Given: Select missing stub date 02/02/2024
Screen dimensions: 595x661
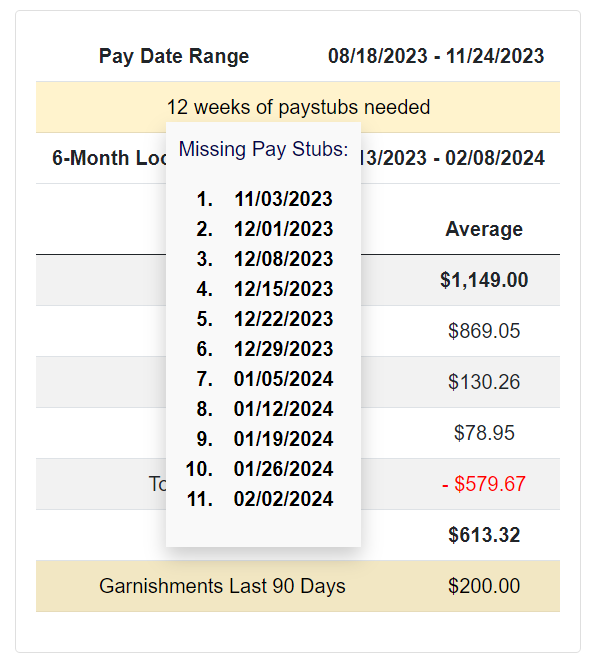Looking at the screenshot, I should [283, 499].
